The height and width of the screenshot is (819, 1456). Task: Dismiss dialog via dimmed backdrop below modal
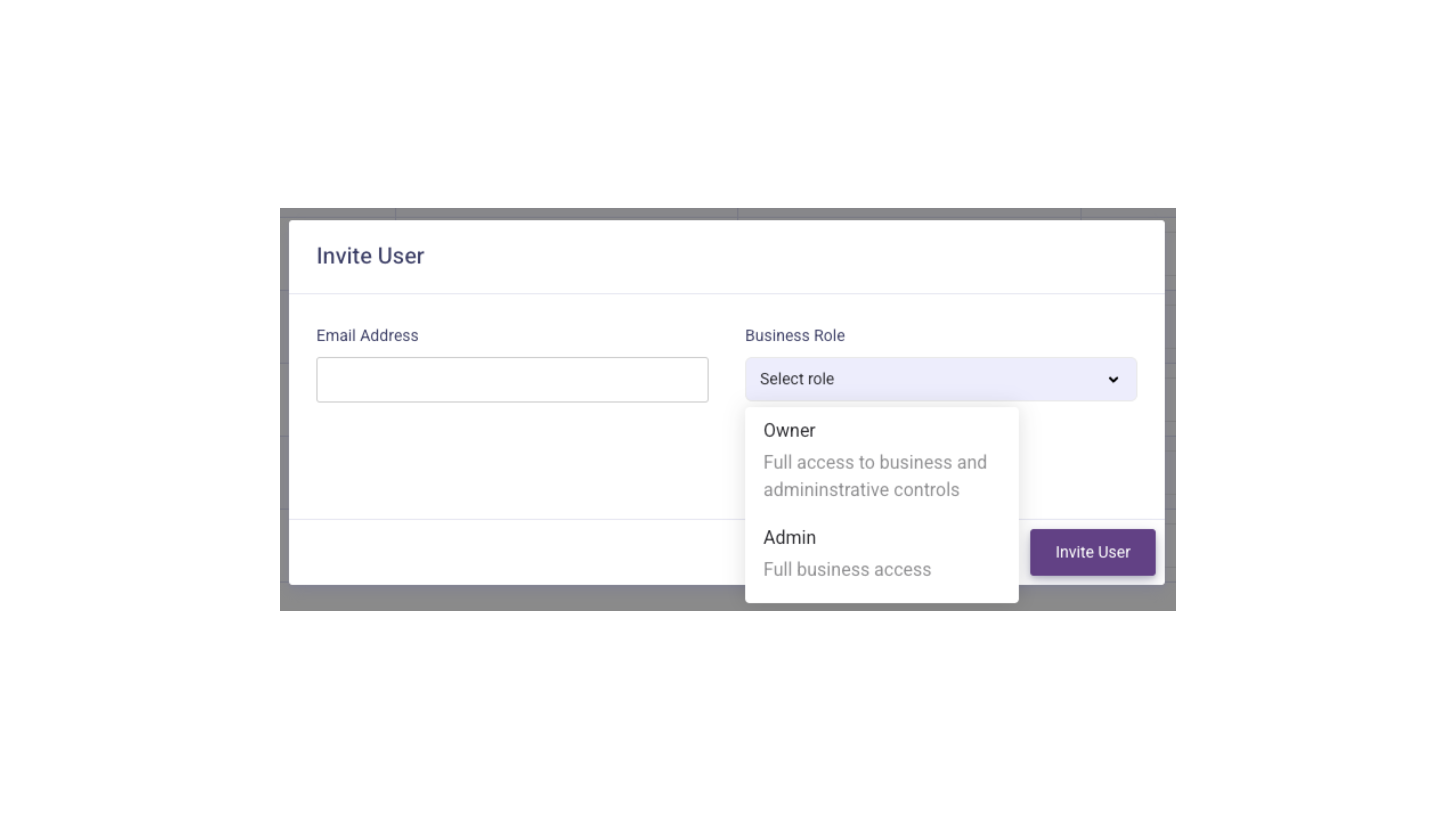pyautogui.click(x=509, y=598)
